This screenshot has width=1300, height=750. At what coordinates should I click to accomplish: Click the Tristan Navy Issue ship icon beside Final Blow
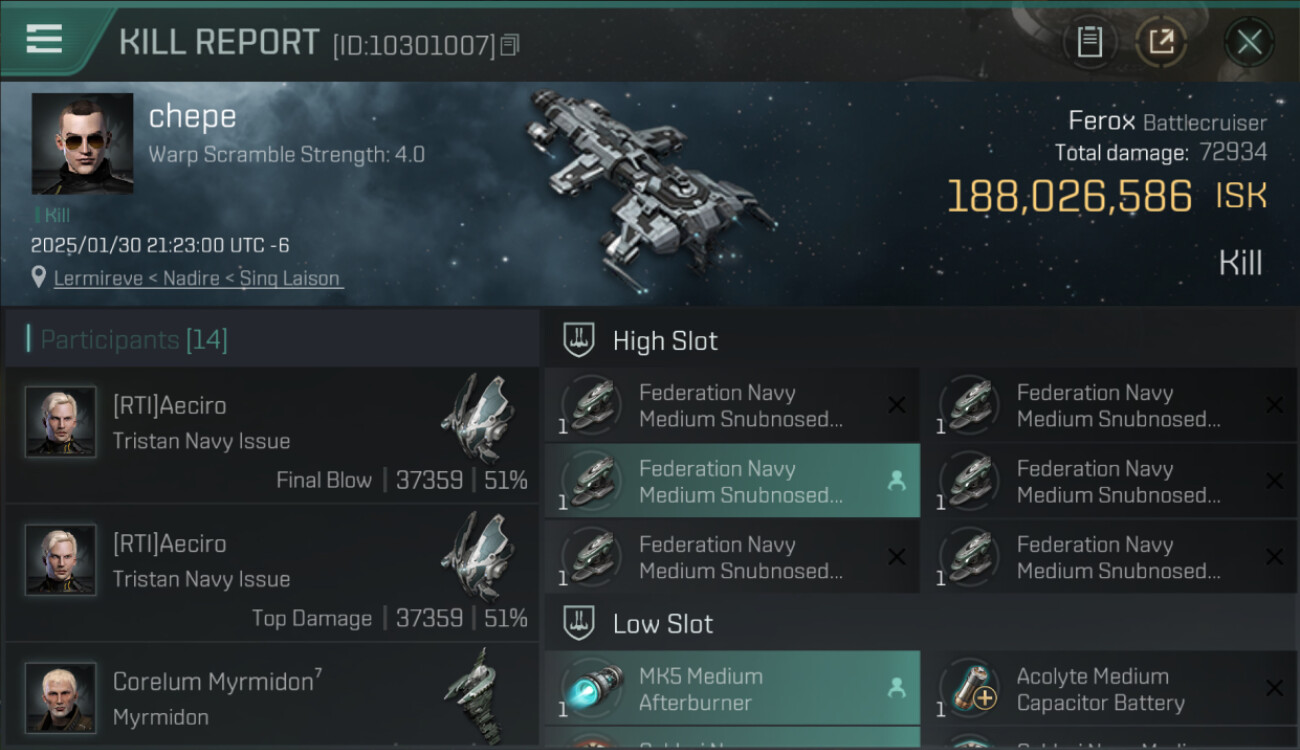click(x=478, y=417)
